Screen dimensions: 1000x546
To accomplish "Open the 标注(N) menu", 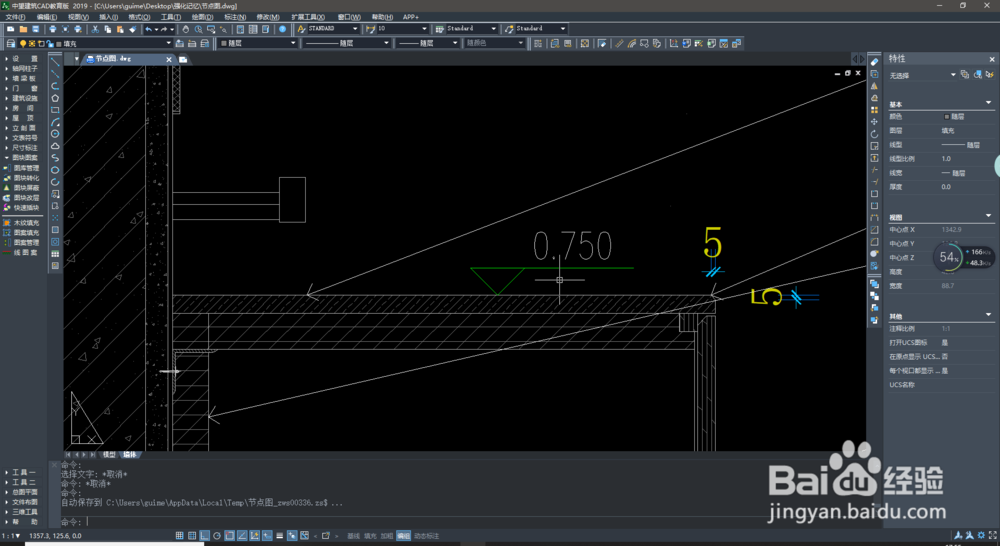I will pos(235,17).
